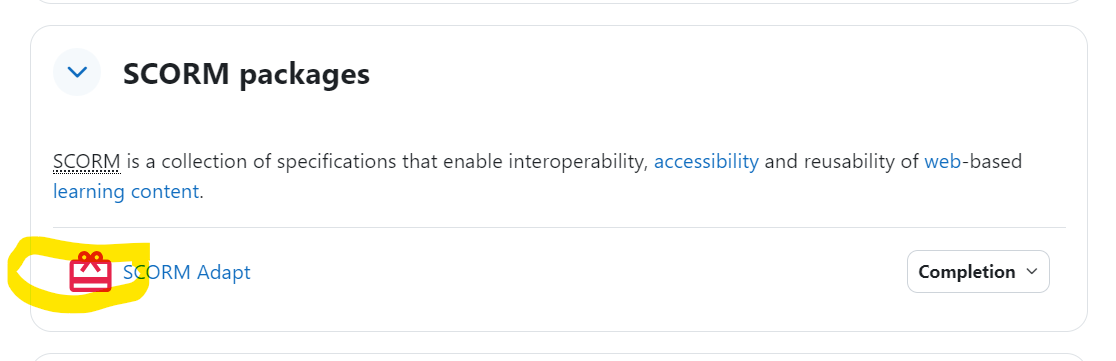Image resolution: width=1116 pixels, height=361 pixels.
Task: Open the Completion dropdown button
Action: click(978, 271)
